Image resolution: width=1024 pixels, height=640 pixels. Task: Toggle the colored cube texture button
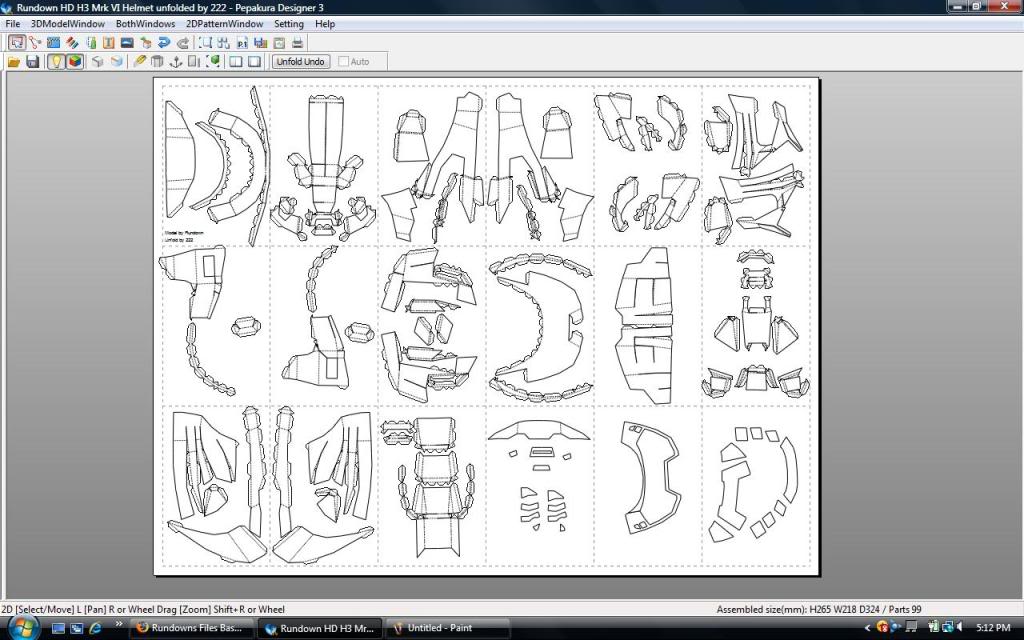[x=75, y=61]
